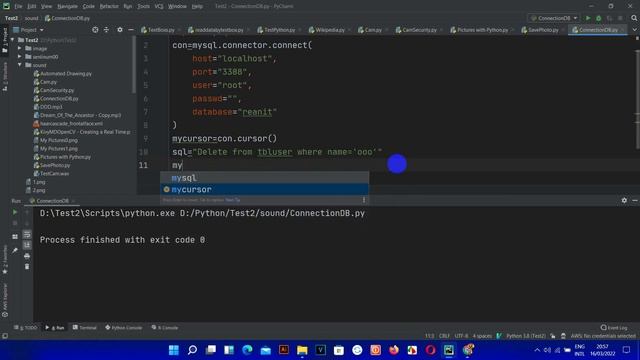Open the Python Console tool window
640x360 pixels.
(124, 328)
